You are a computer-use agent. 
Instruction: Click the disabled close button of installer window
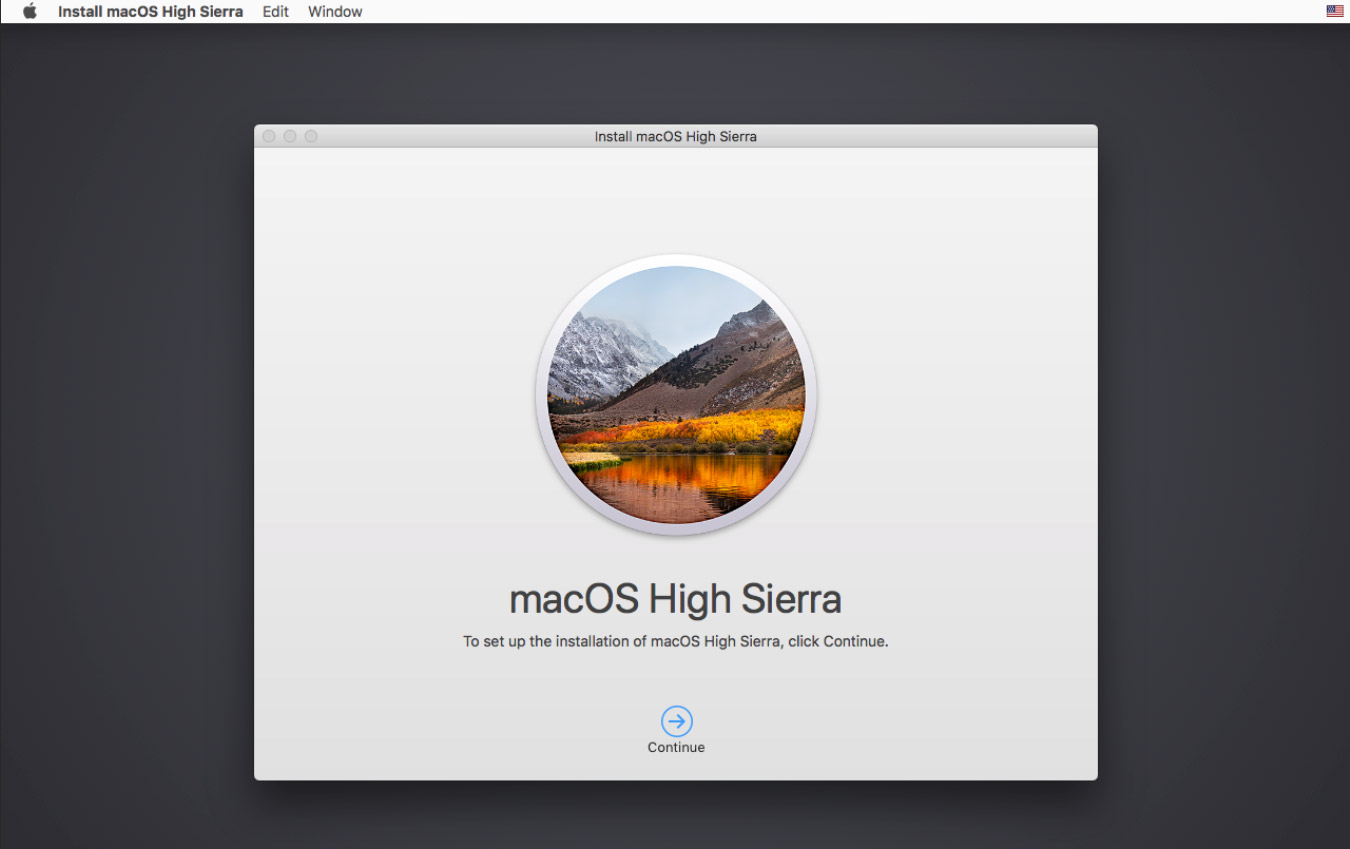268,136
